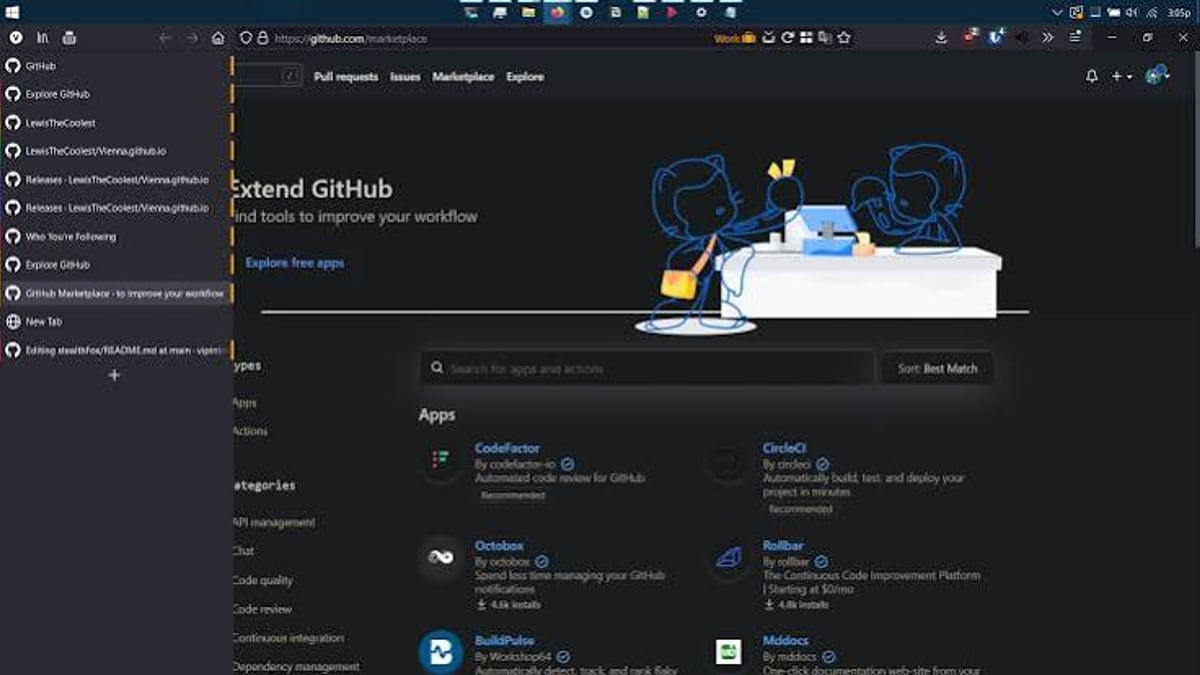Switch to the LewisTheCoolest tab
The image size is (1200, 675).
(x=117, y=123)
